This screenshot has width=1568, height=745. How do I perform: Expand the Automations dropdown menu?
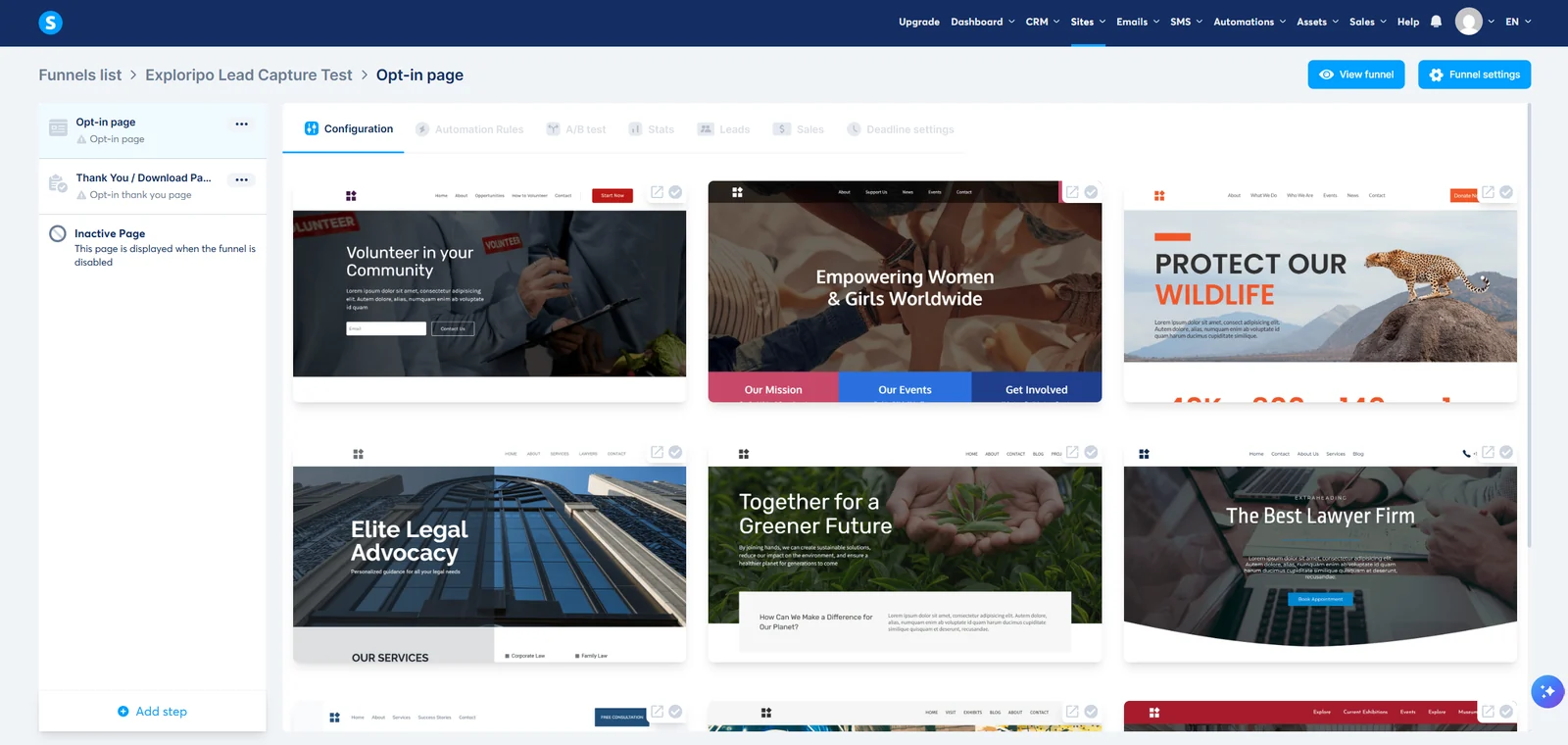[1249, 22]
